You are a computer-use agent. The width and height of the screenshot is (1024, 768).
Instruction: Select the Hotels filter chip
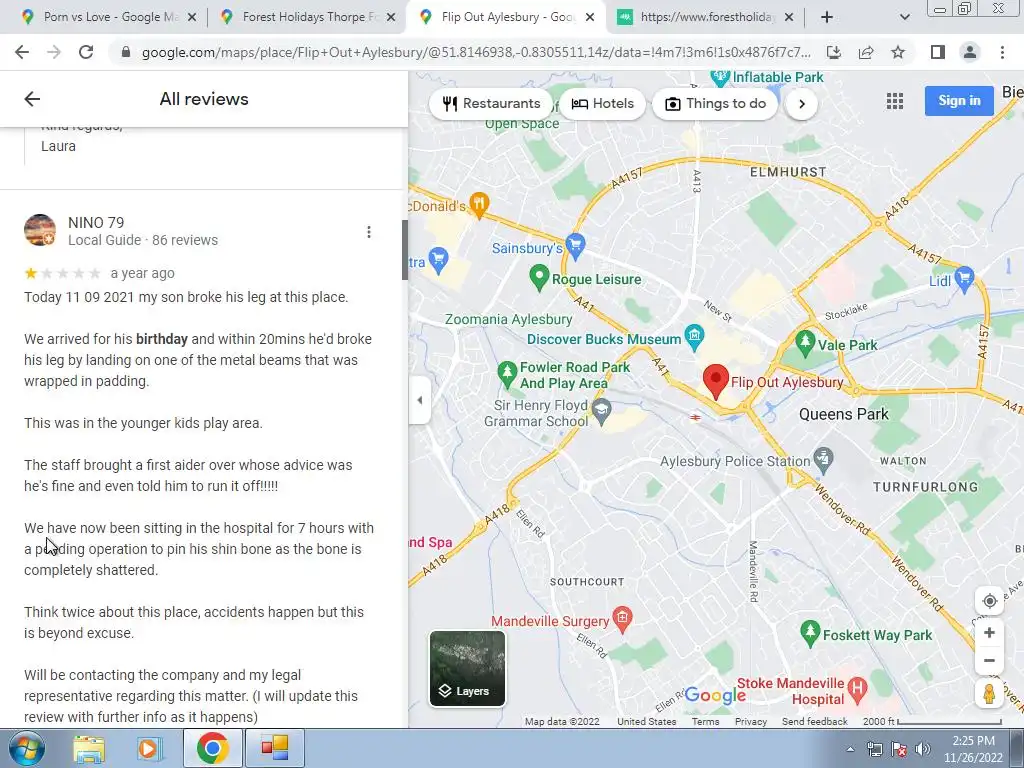[x=602, y=103]
